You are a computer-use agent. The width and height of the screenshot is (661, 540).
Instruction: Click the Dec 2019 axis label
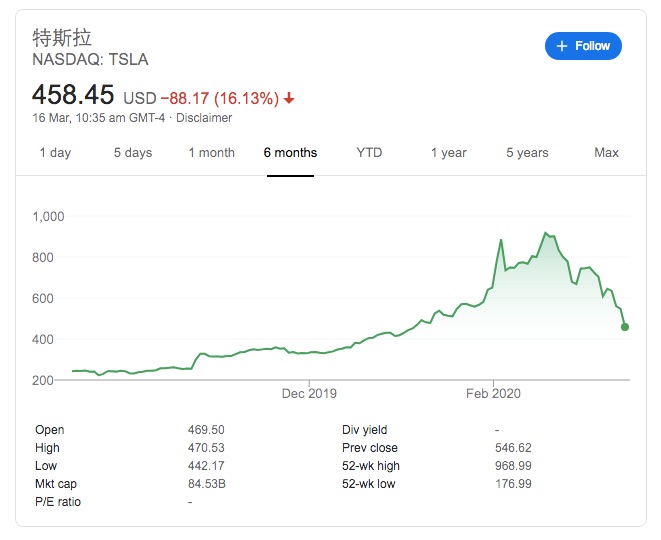click(310, 393)
